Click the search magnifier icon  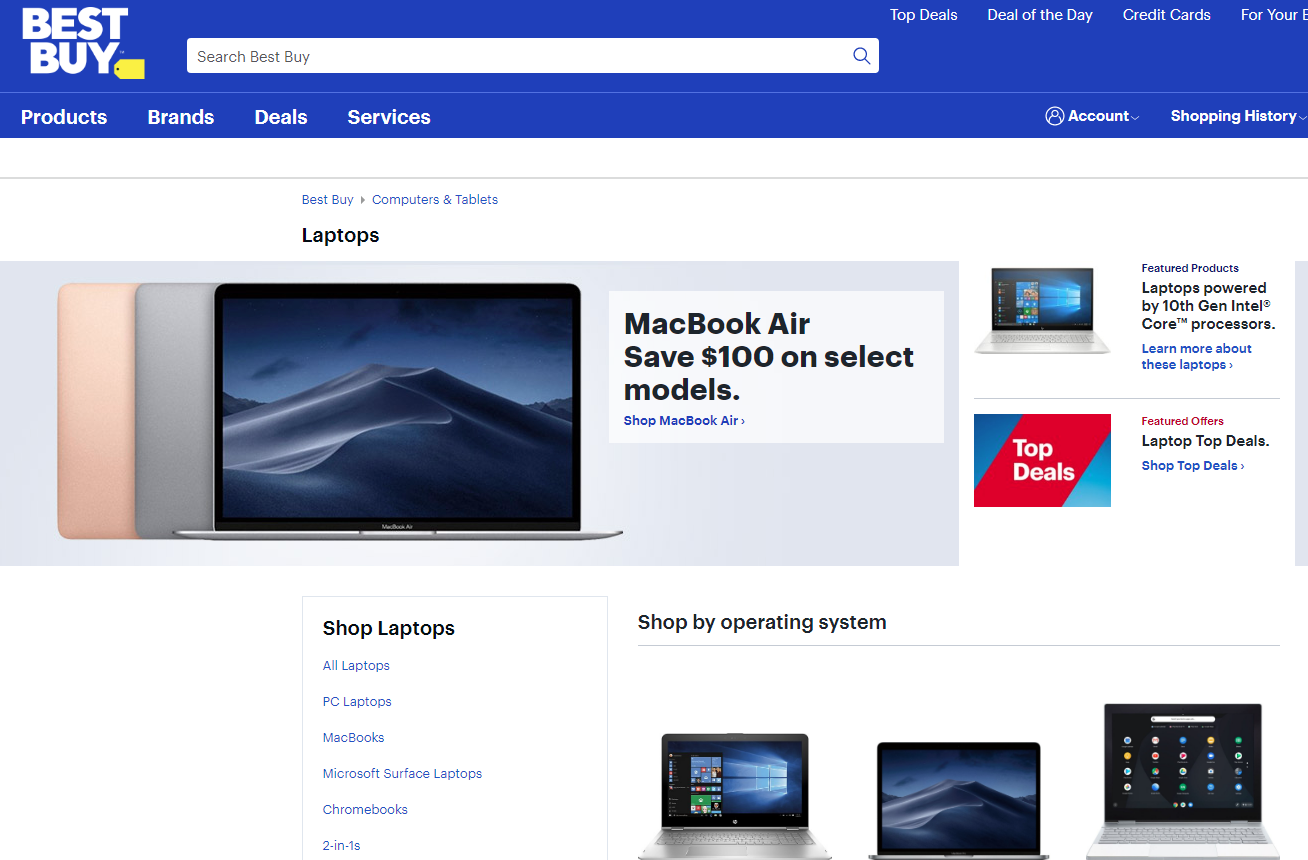pos(861,56)
